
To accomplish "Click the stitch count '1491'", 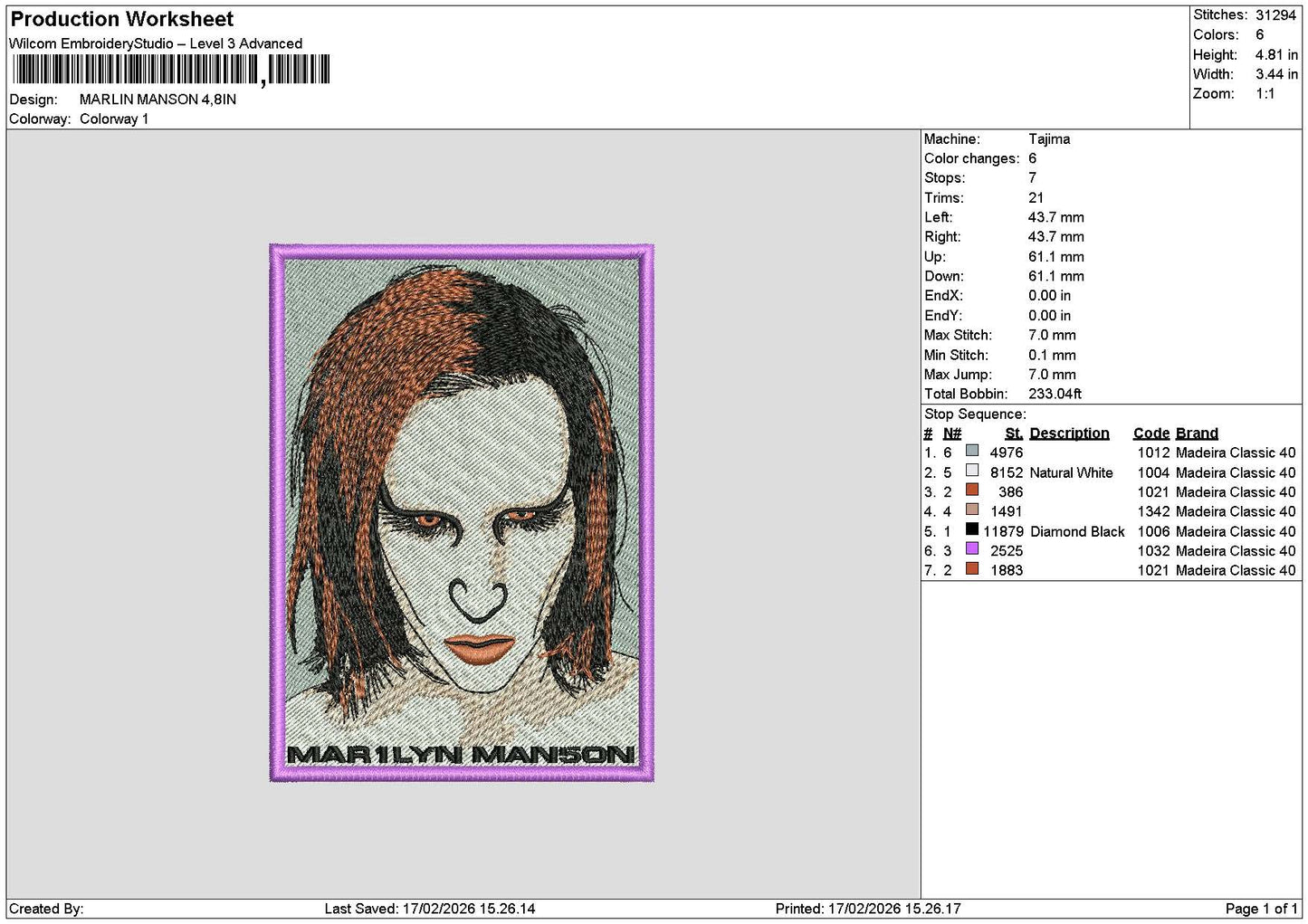I will [x=1007, y=512].
